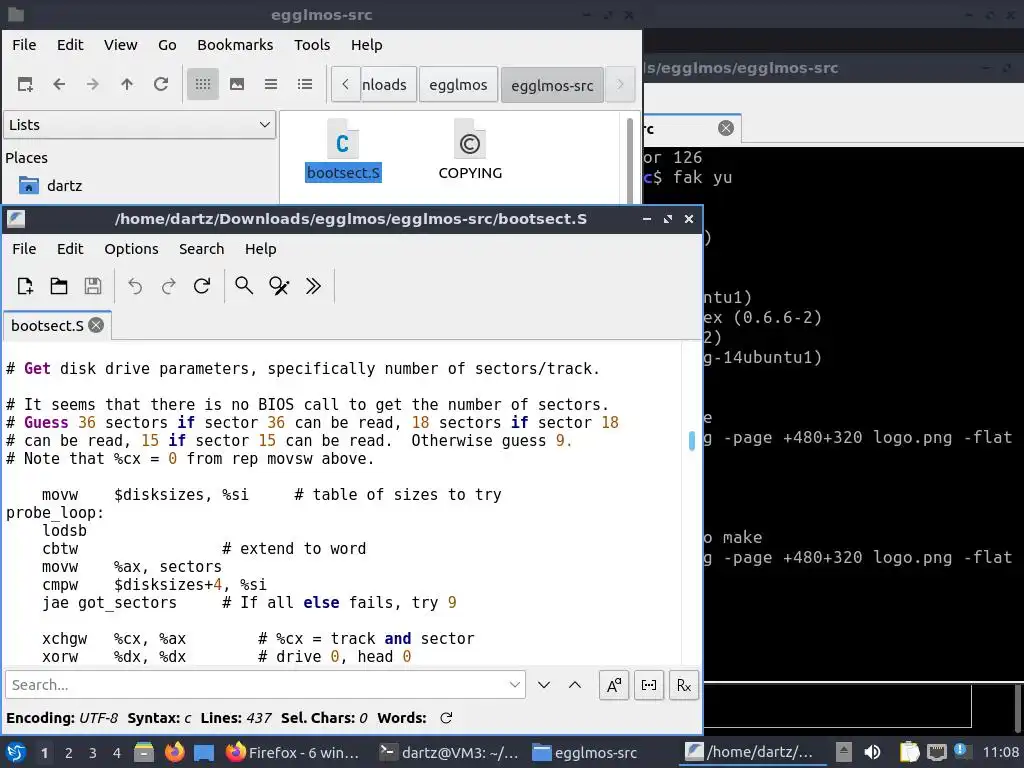Screen dimensions: 1024x768
Task: Reload folder in file manager
Action: point(161,84)
